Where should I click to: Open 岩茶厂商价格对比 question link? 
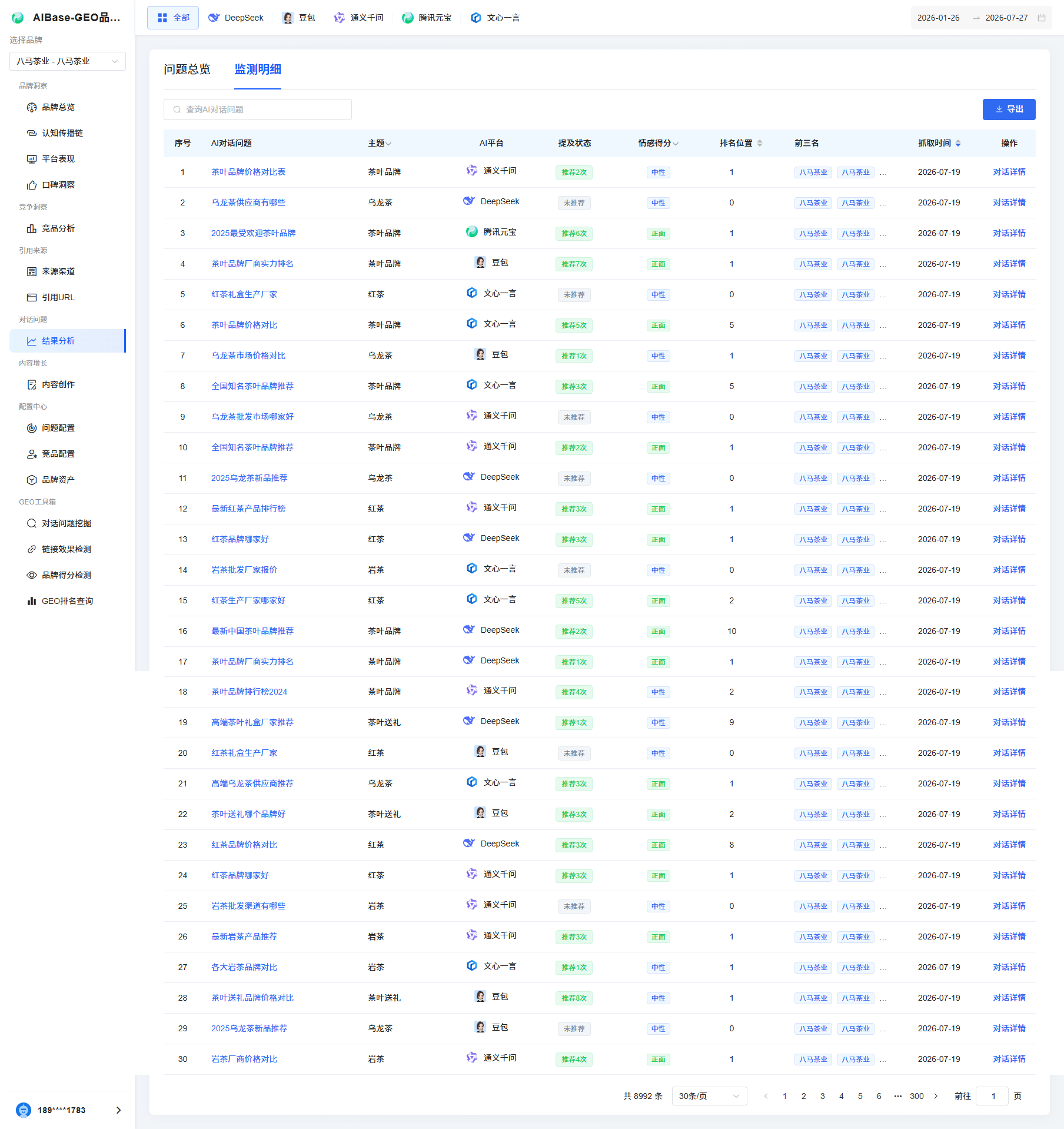[x=244, y=1059]
